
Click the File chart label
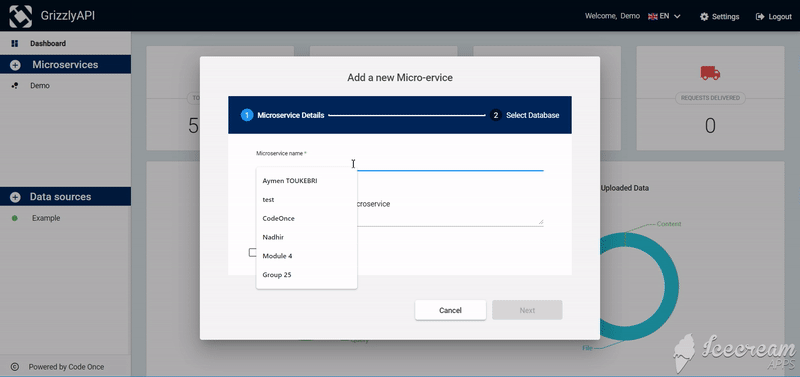(587, 348)
